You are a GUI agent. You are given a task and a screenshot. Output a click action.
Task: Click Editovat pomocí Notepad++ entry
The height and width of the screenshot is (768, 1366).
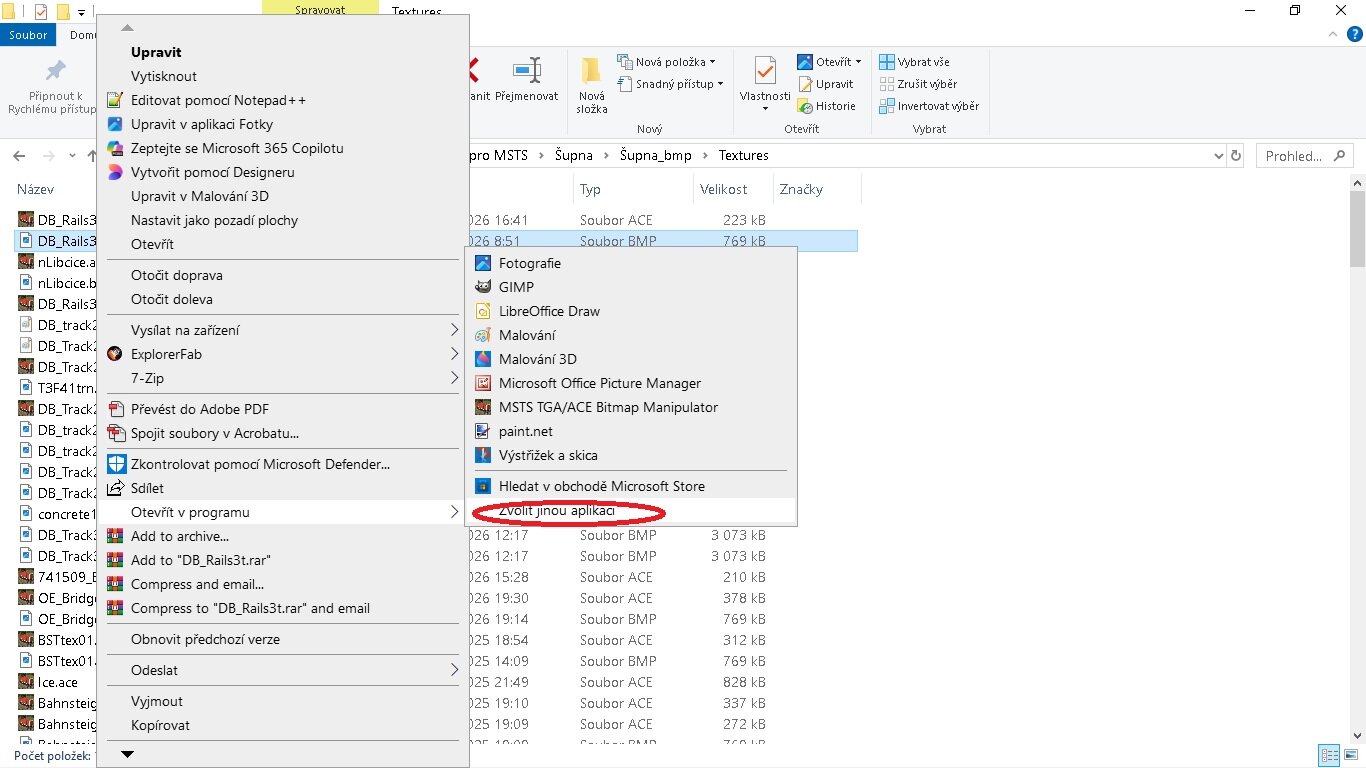pyautogui.click(x=218, y=100)
